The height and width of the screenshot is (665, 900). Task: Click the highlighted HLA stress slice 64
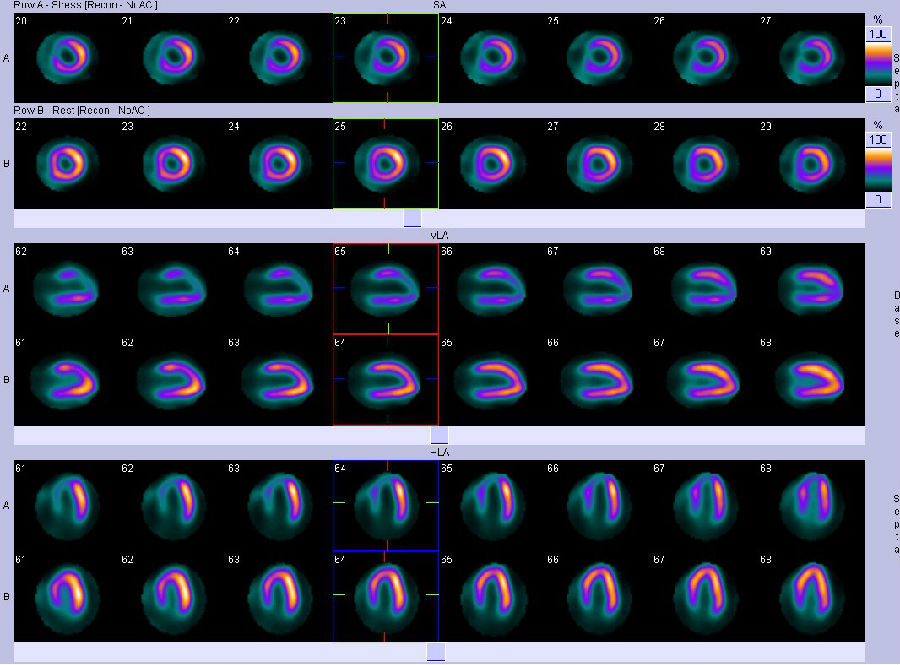pos(385,505)
